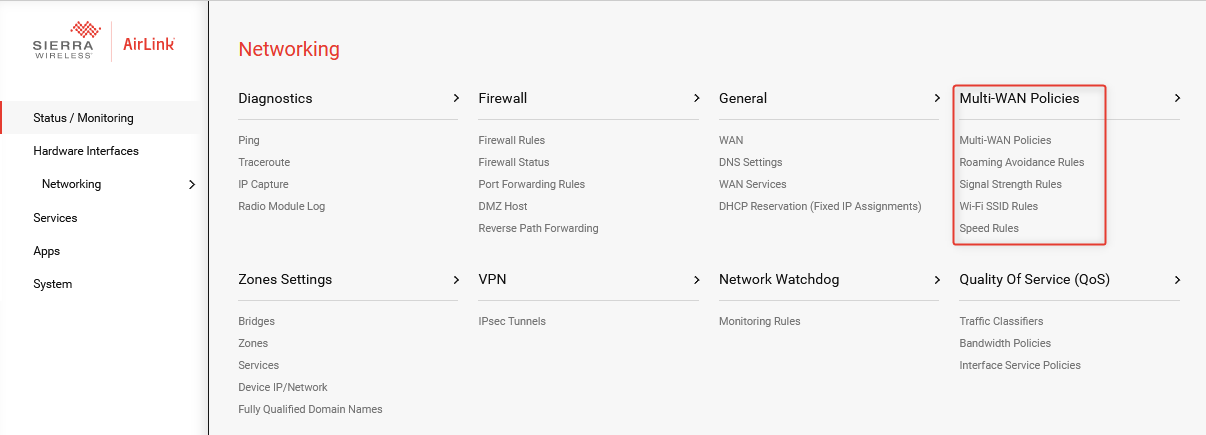Click the Sierra Wireless AirLink logo
Image resolution: width=1206 pixels, height=435 pixels.
point(104,41)
